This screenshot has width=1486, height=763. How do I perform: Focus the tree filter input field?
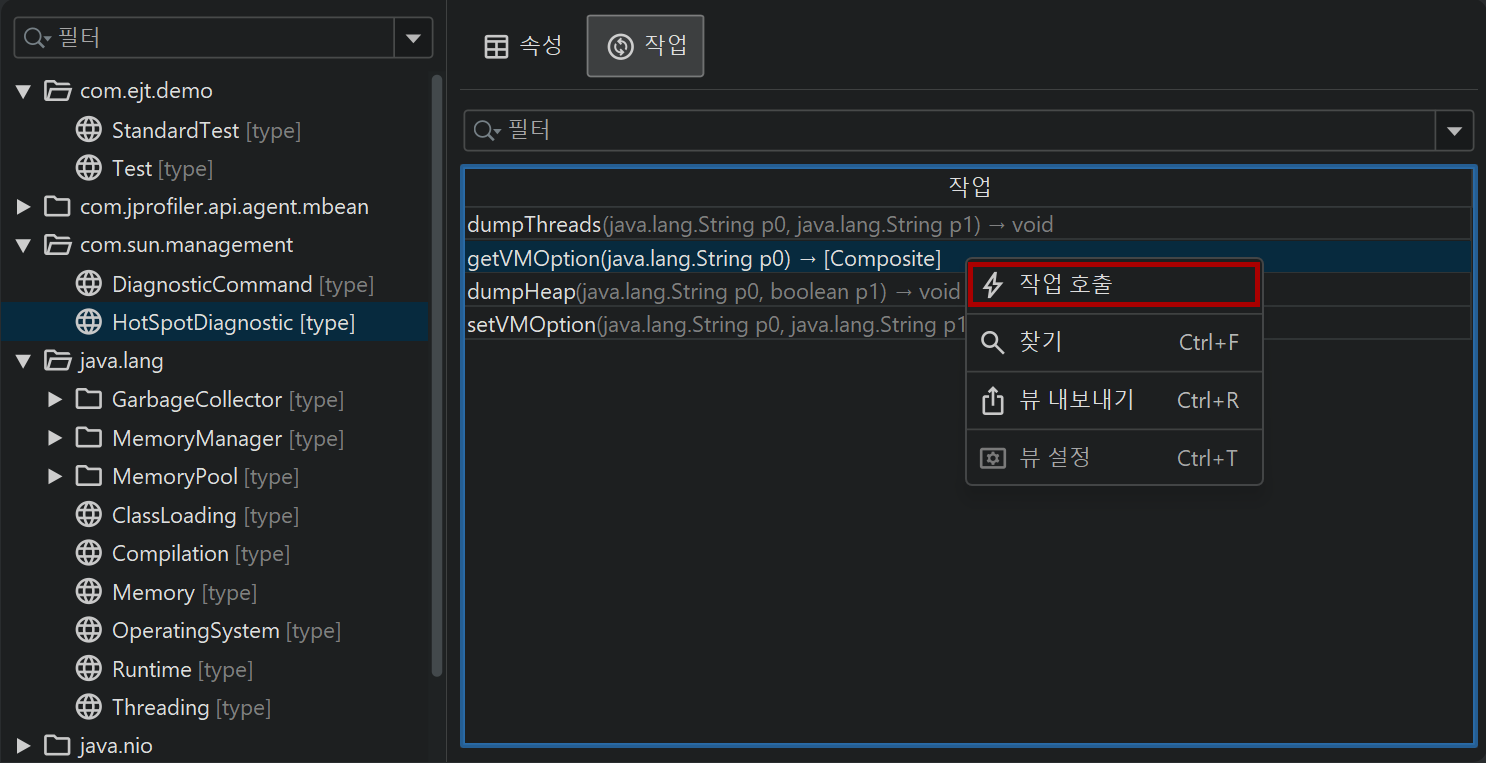click(x=205, y=38)
